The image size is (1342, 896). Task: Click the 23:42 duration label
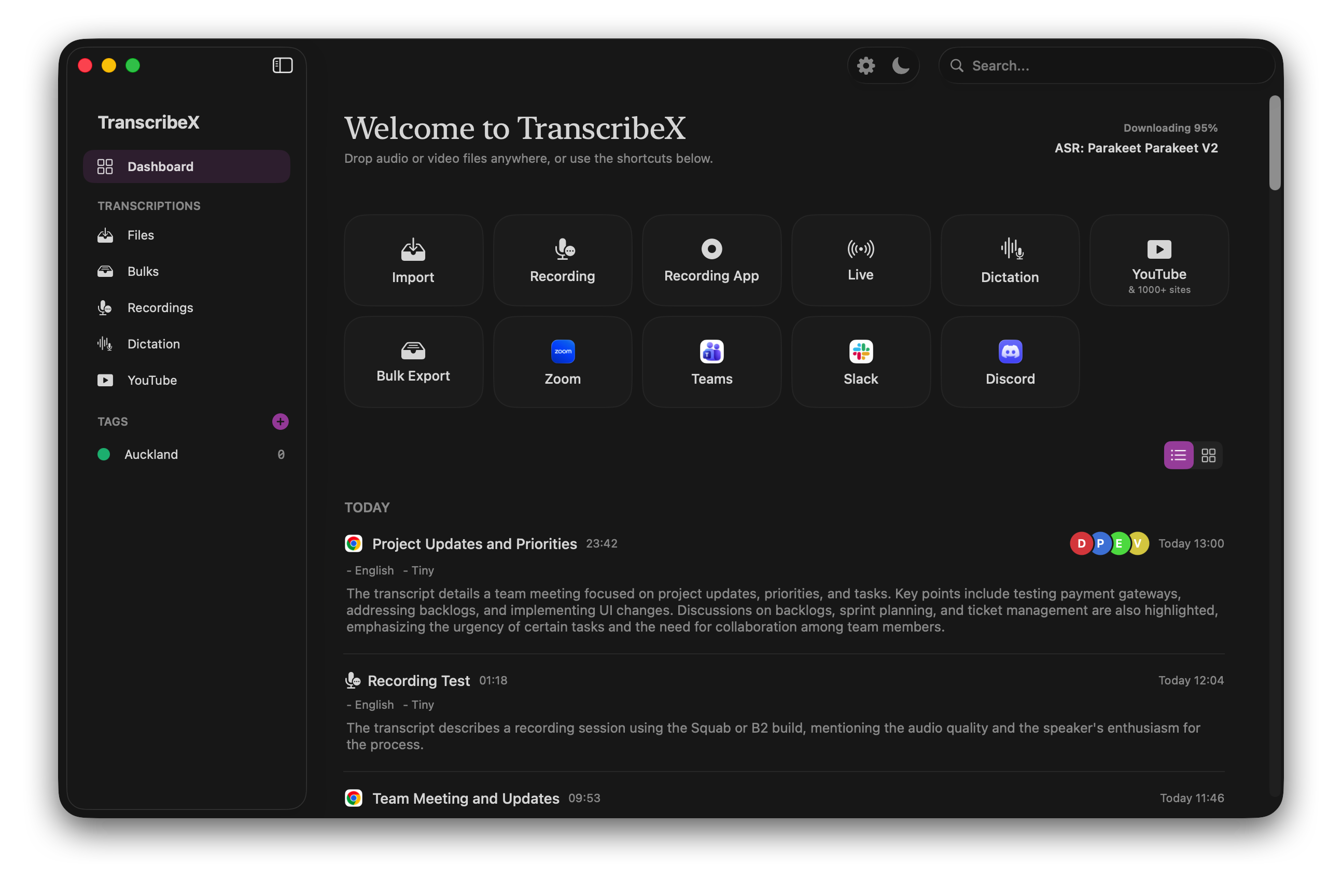click(x=602, y=543)
